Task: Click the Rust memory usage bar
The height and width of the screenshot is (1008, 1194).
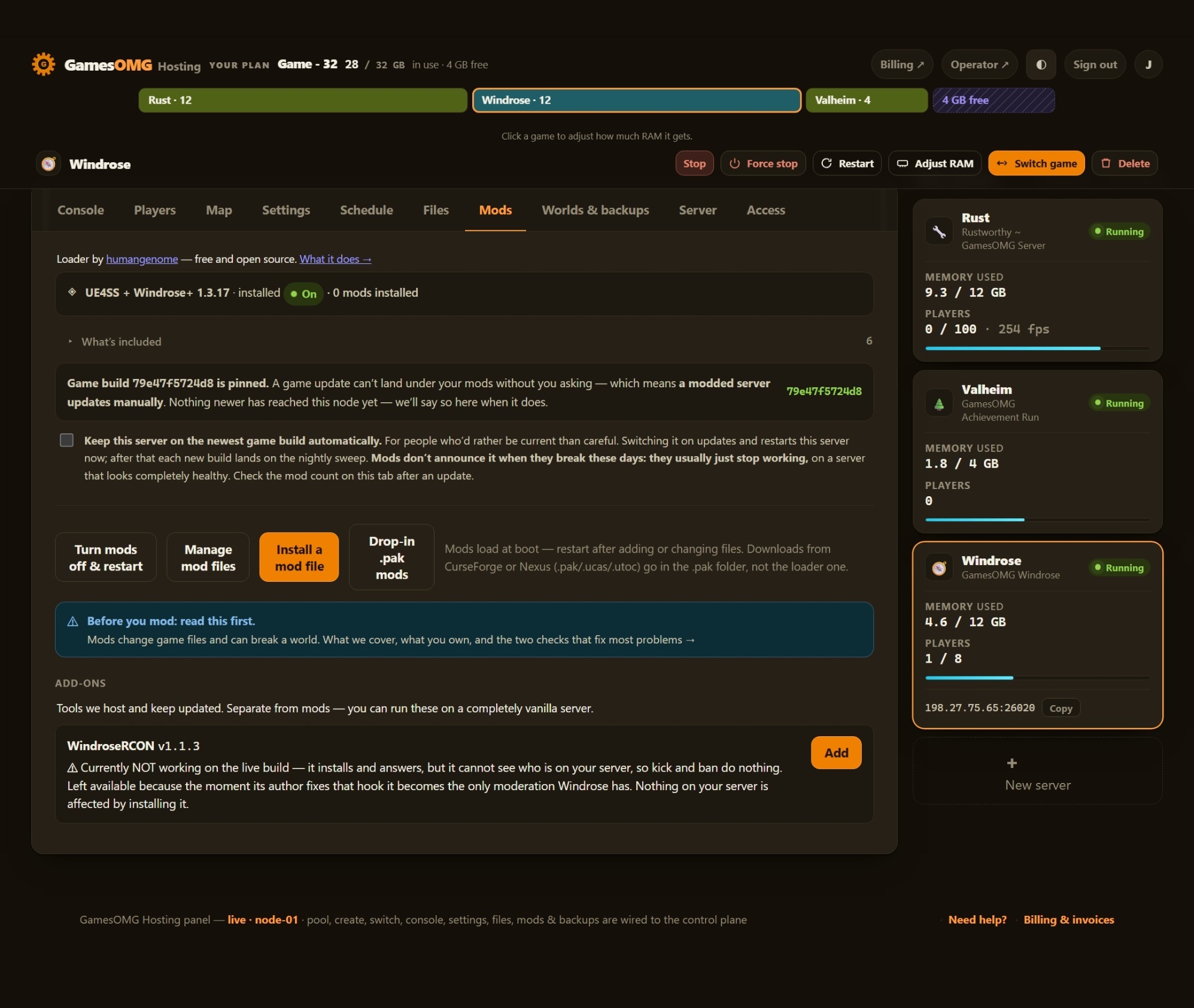Action: pyautogui.click(x=1037, y=348)
